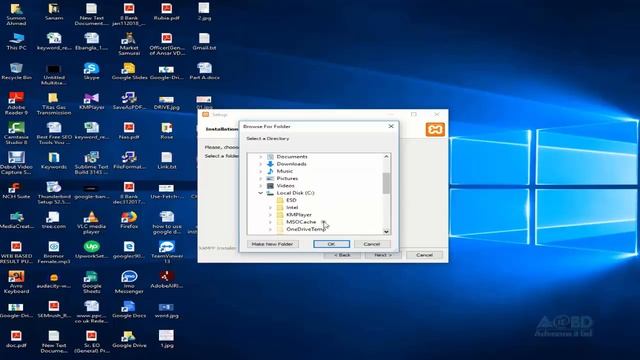Click the Make New Folder button
Screen dimensions: 640x360
click(272, 244)
